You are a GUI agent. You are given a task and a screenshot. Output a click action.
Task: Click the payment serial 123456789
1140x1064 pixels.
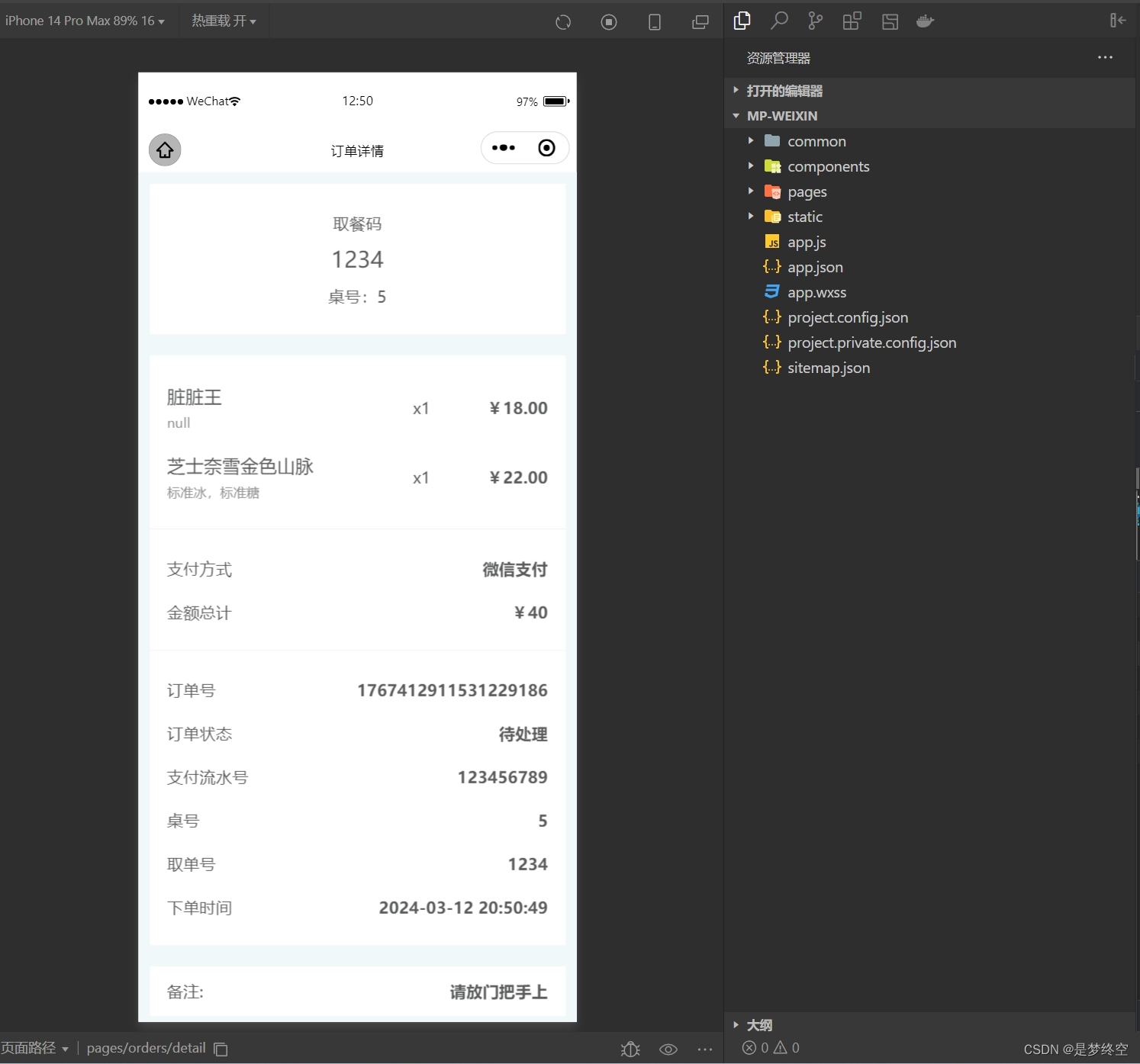tap(503, 777)
